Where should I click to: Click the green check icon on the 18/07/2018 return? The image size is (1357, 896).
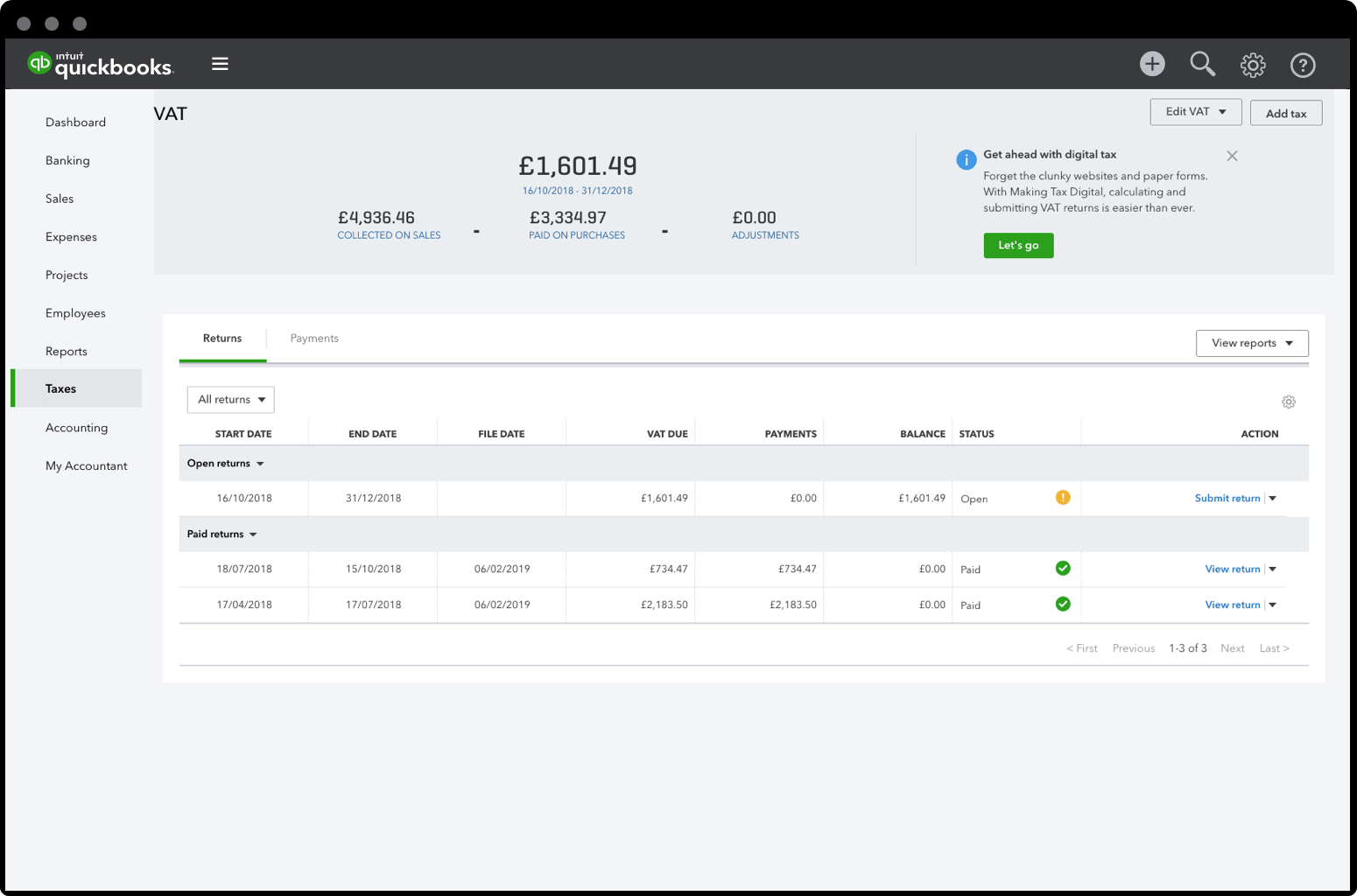1063,568
